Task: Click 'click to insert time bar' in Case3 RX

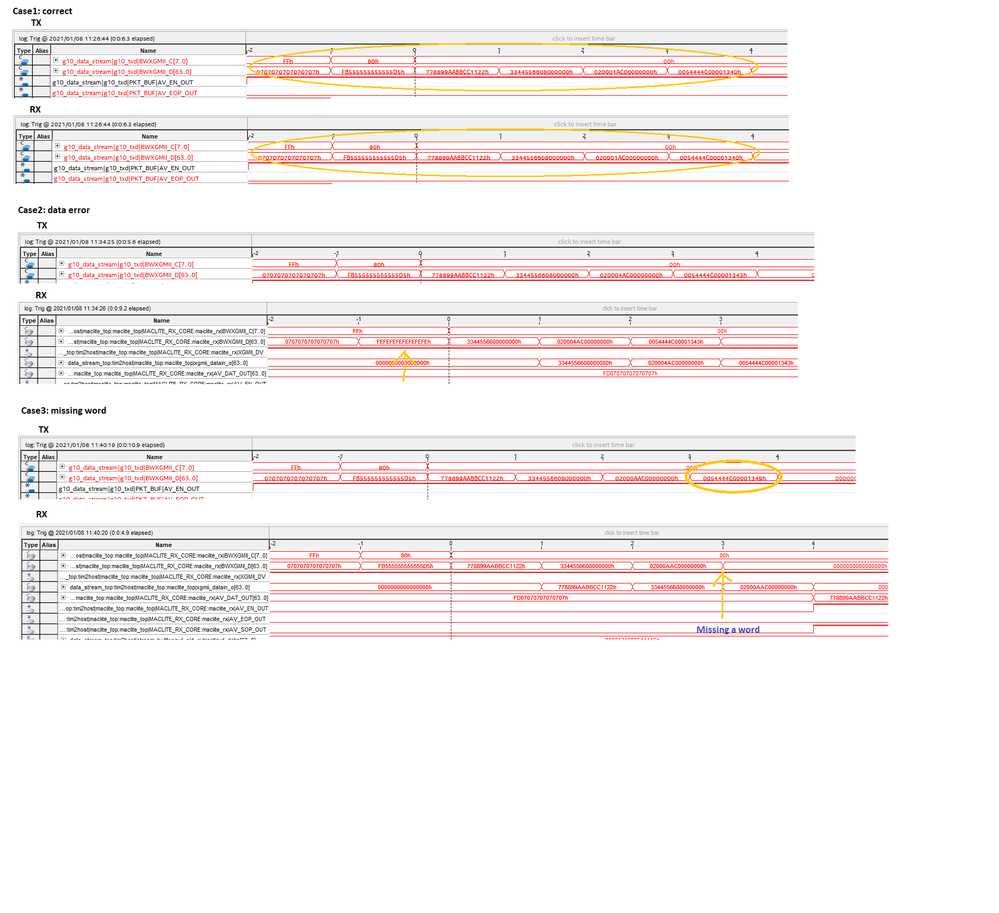Action: tap(631, 533)
